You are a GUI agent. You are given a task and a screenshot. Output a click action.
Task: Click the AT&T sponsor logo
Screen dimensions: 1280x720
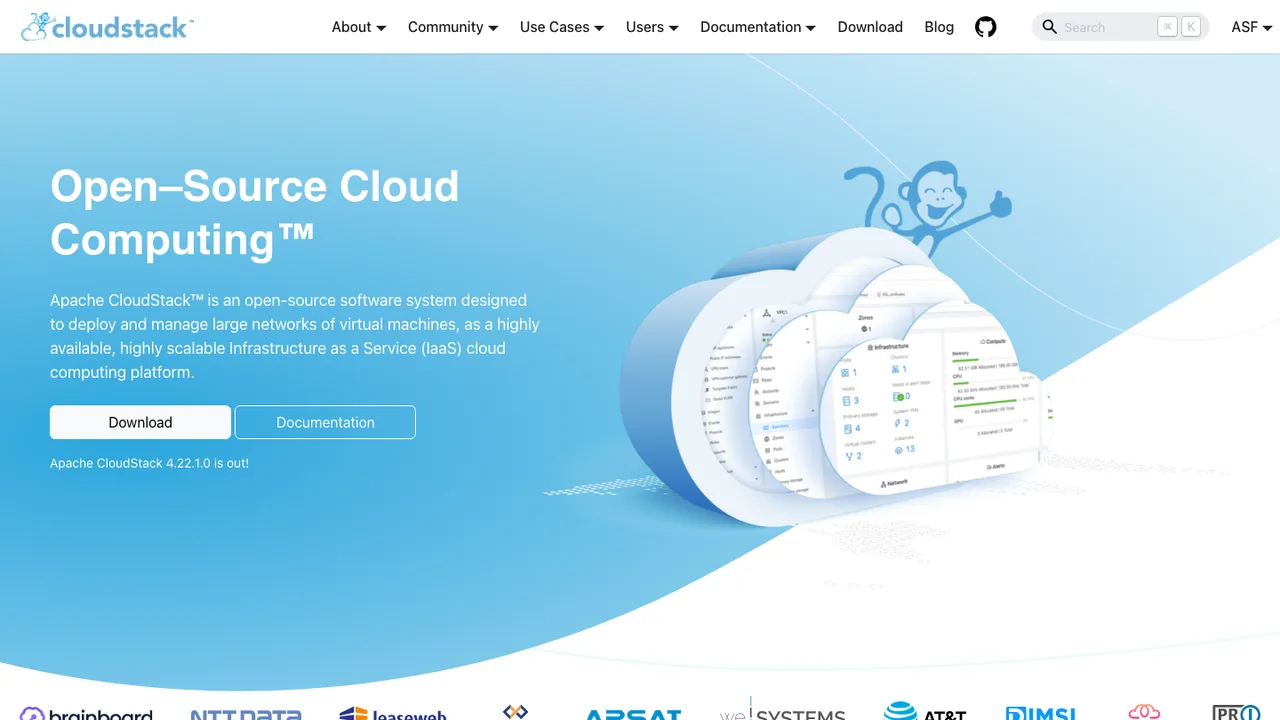[x=925, y=711]
